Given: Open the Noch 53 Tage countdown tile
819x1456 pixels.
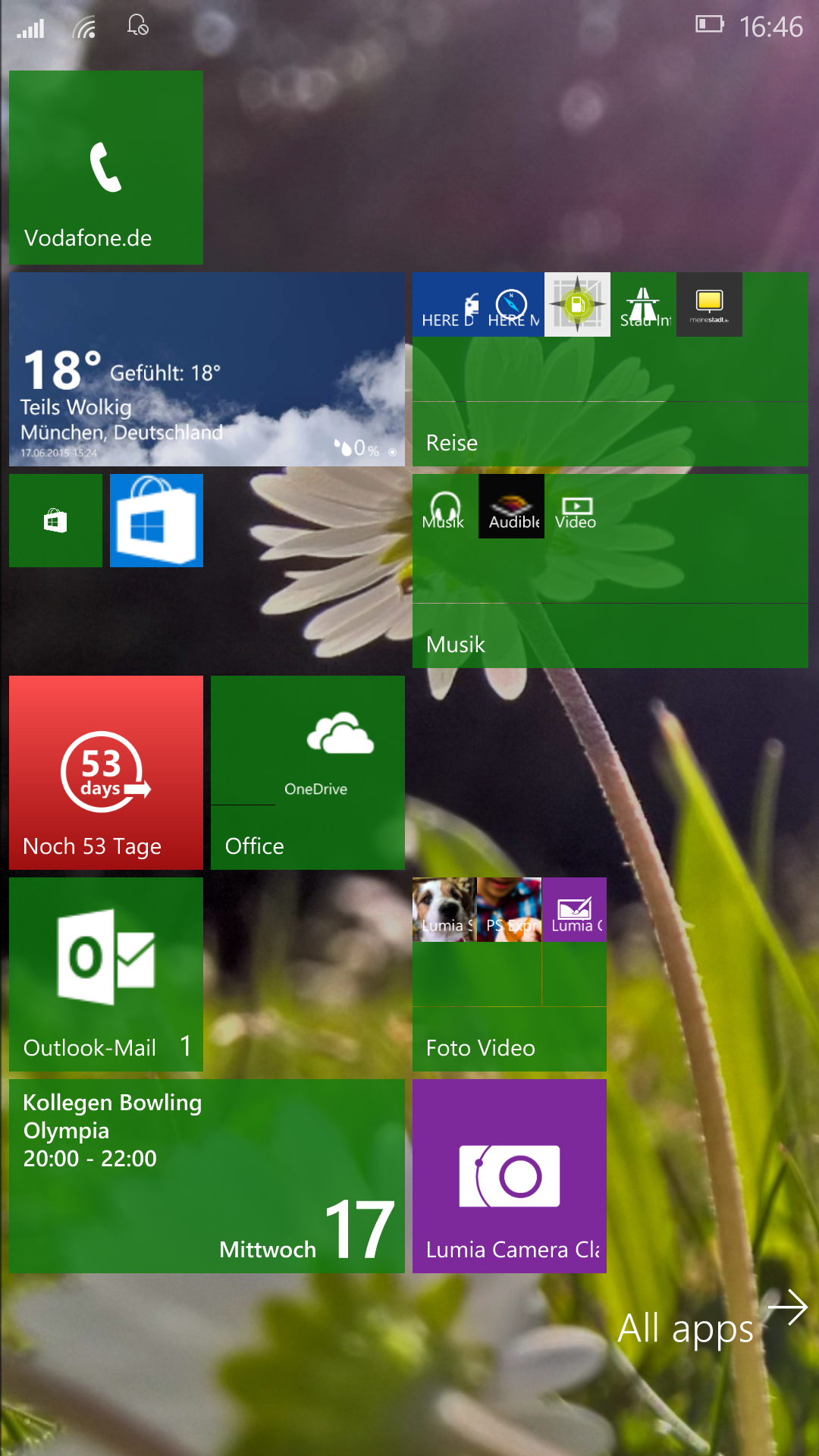Looking at the screenshot, I should click(106, 773).
